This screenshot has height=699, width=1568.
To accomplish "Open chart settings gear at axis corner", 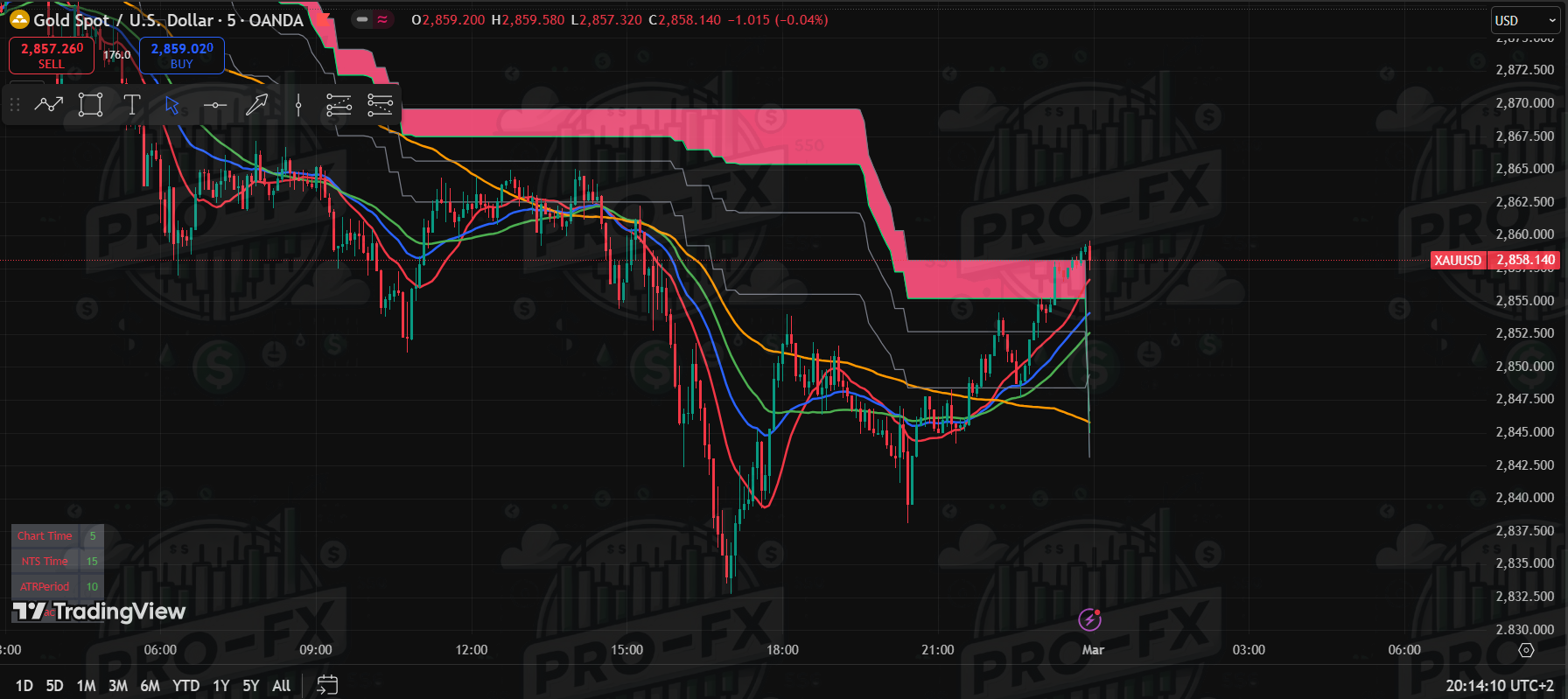I will tap(1526, 650).
